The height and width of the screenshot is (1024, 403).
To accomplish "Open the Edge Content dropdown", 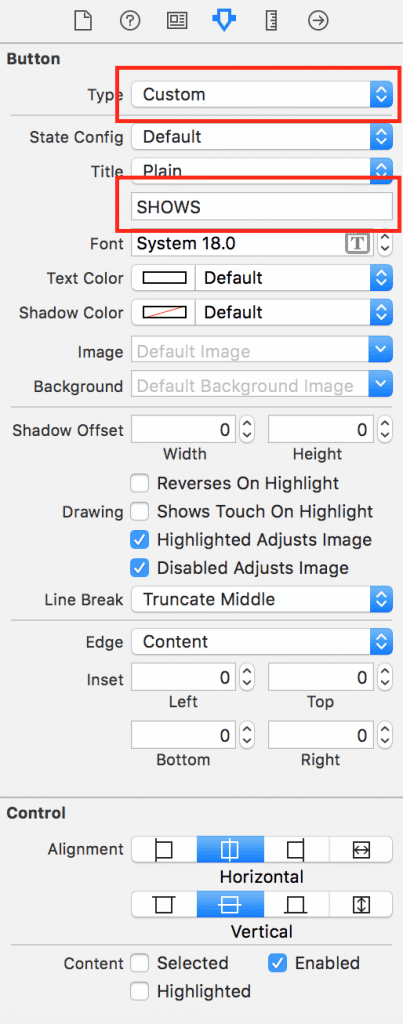I will click(261, 642).
